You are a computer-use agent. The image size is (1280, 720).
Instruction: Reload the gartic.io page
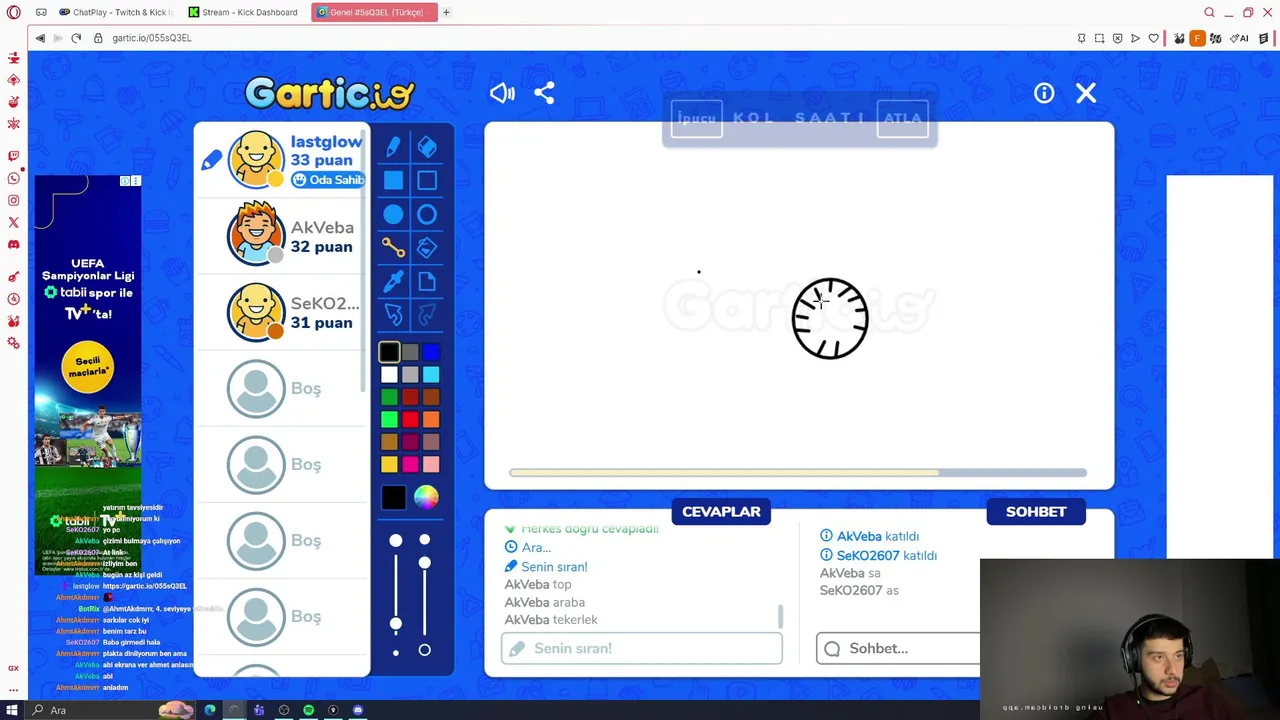click(76, 38)
